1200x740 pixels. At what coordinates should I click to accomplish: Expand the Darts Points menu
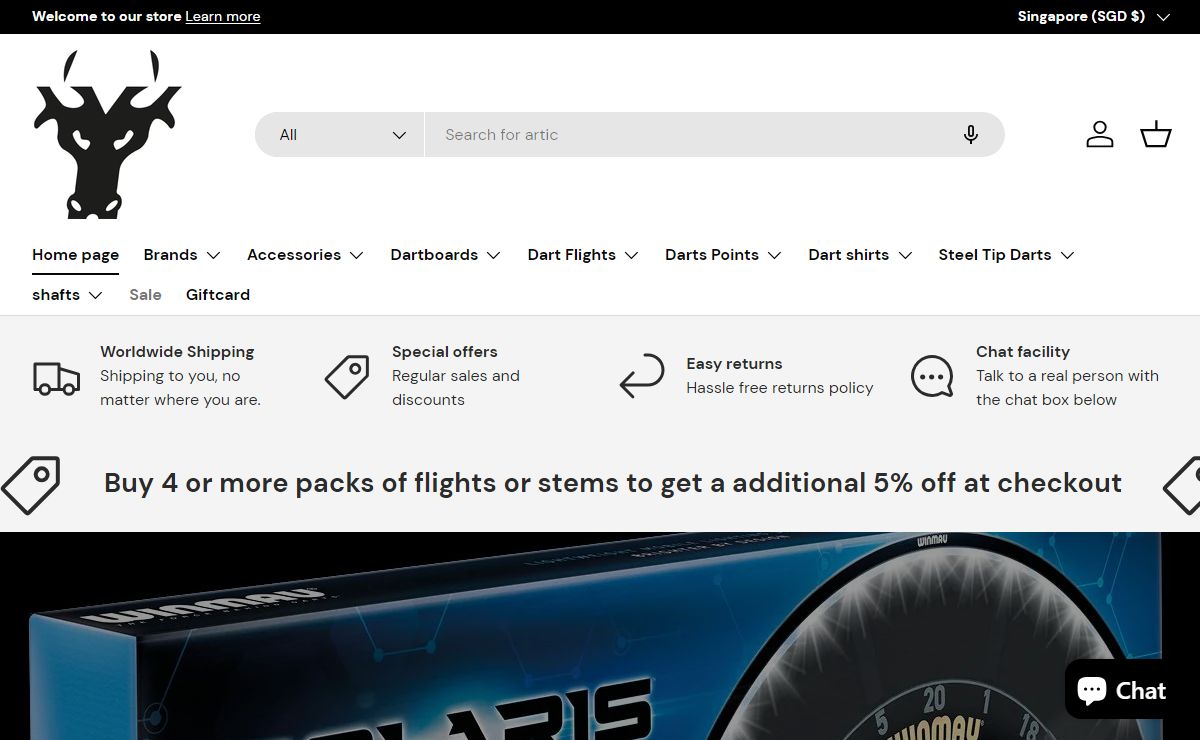coord(724,255)
